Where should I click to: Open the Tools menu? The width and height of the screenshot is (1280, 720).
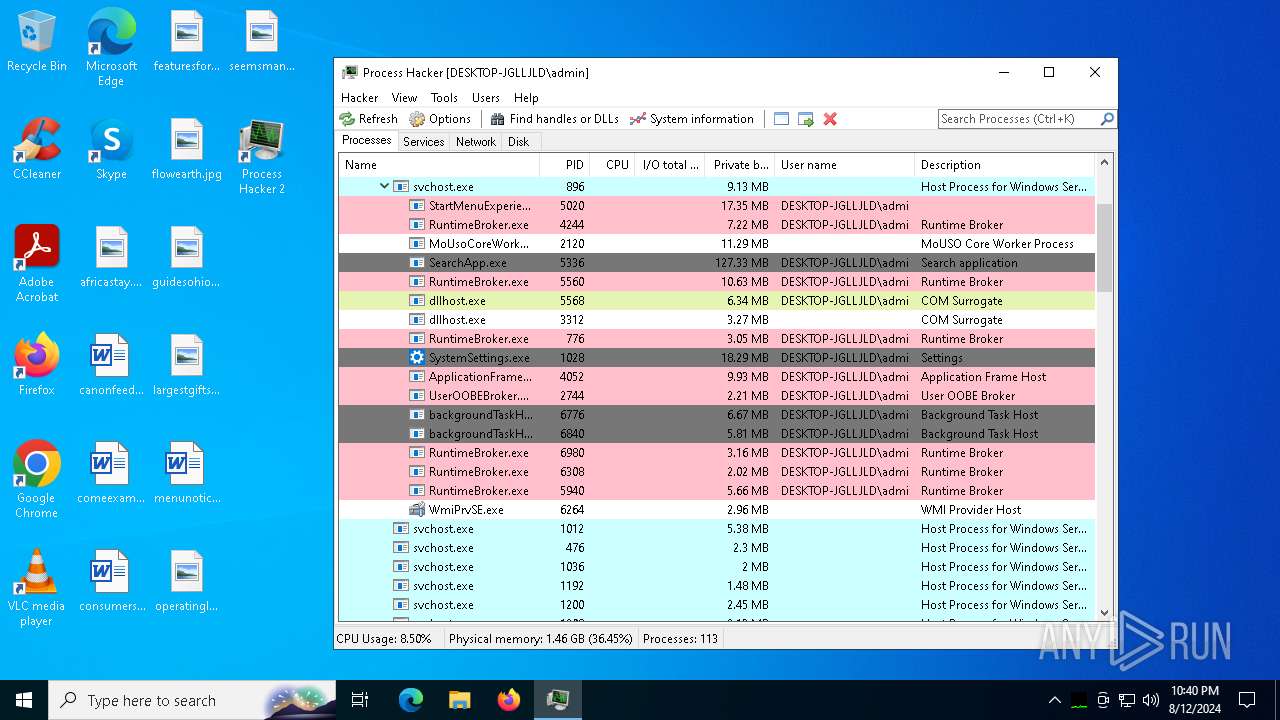tap(444, 98)
